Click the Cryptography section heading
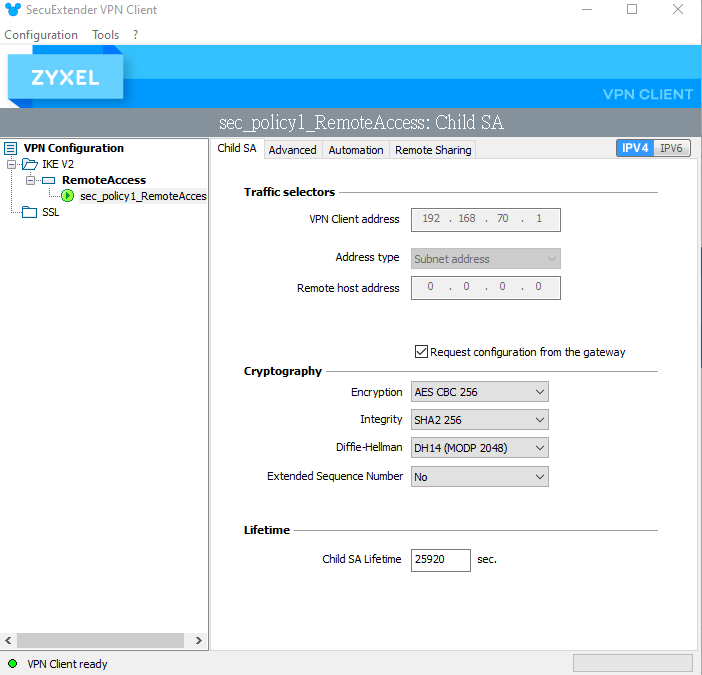This screenshot has height=675, width=702. click(x=283, y=371)
